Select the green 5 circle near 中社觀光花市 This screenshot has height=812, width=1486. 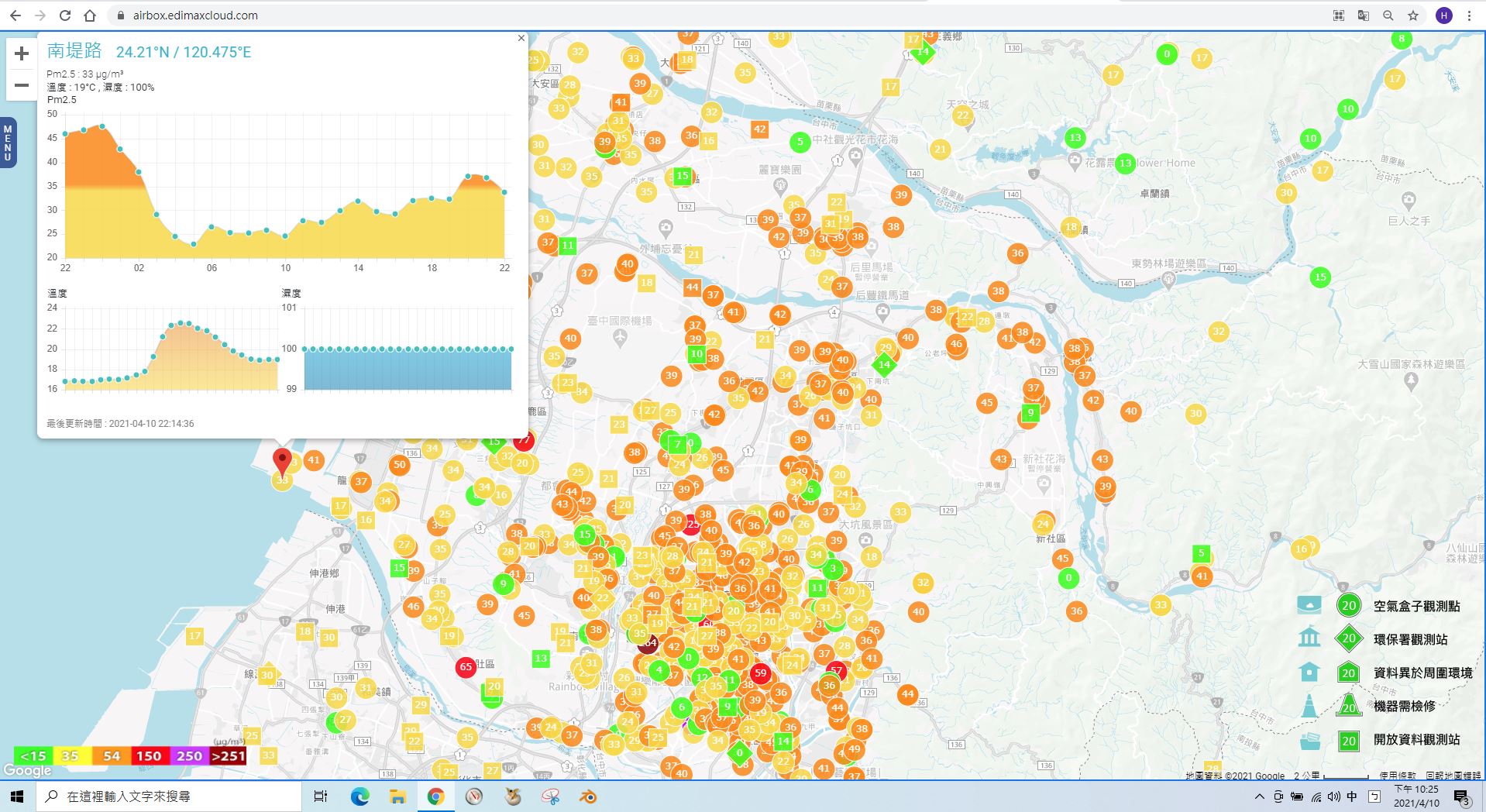tap(800, 142)
